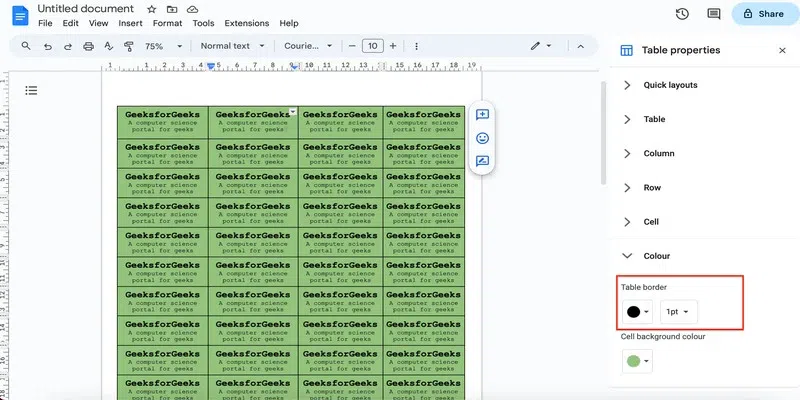Show document outline icon

click(31, 91)
